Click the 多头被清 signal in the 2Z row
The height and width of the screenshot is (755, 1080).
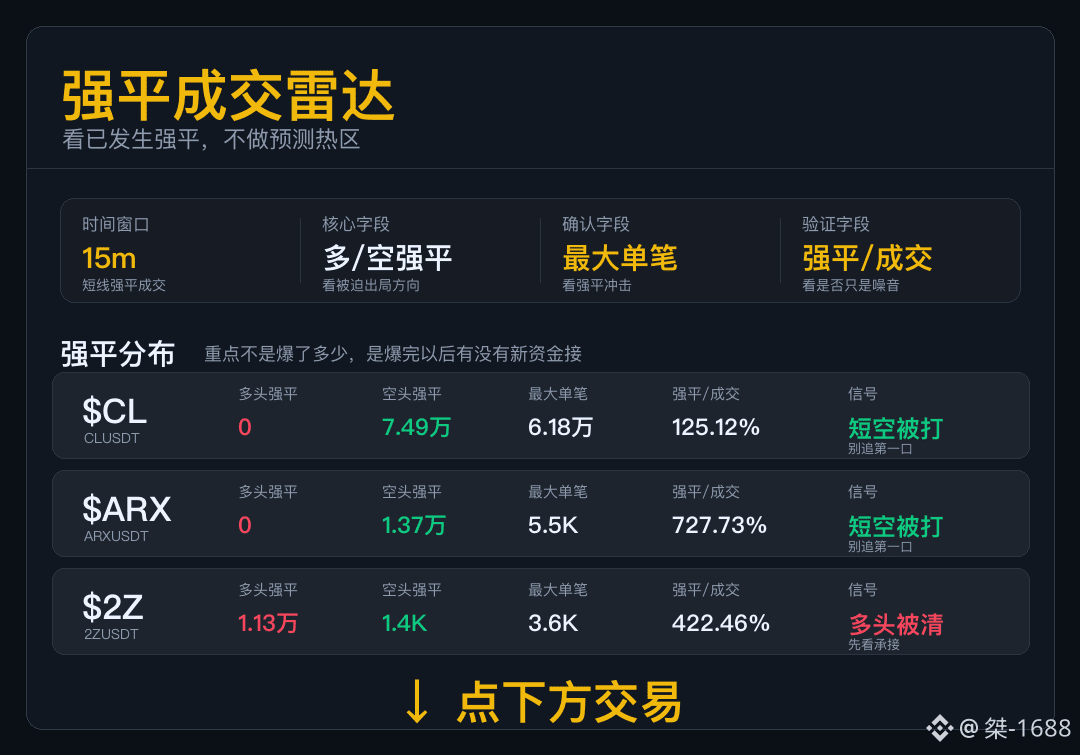click(x=895, y=624)
